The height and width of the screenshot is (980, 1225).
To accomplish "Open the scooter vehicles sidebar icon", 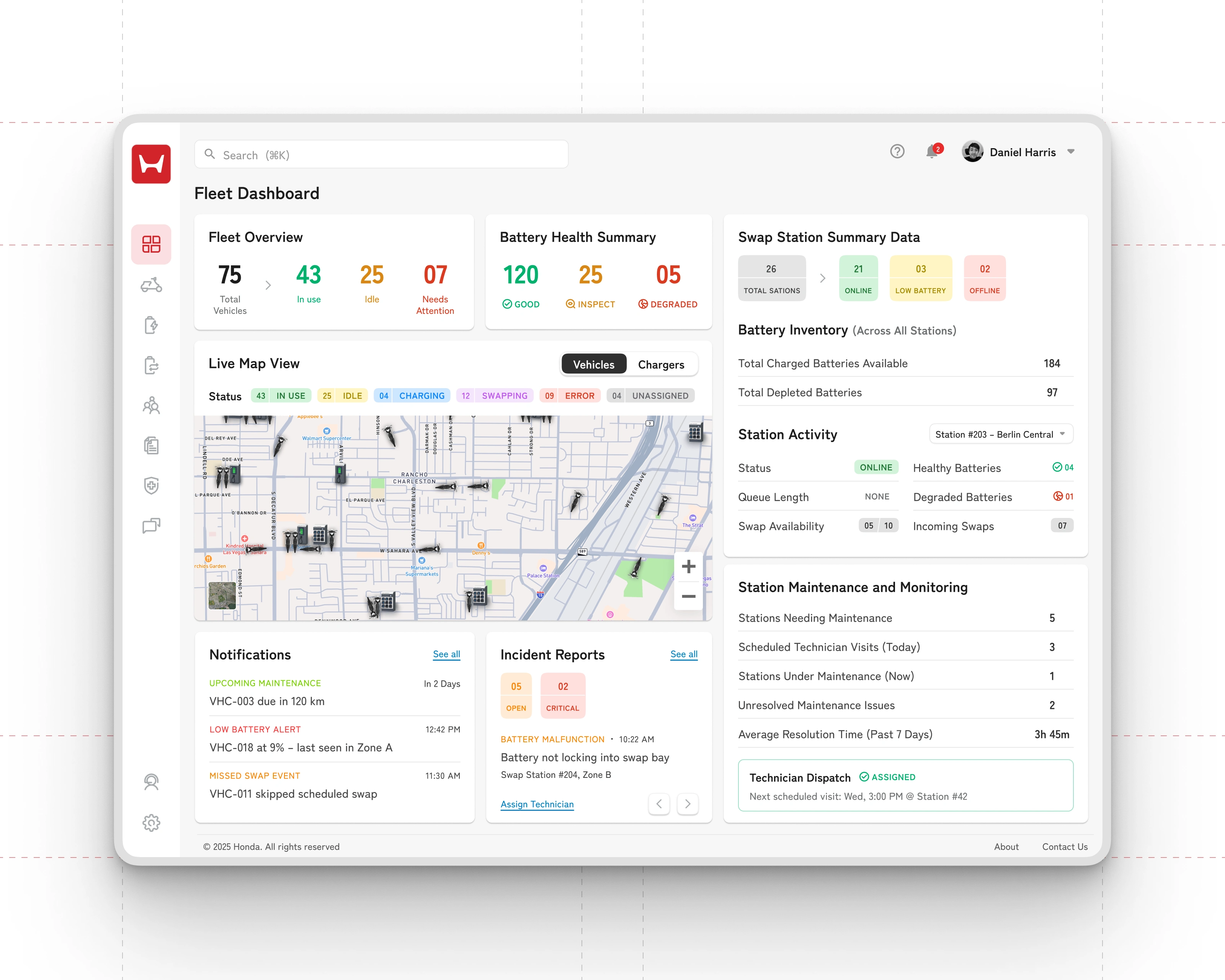I will [x=151, y=285].
